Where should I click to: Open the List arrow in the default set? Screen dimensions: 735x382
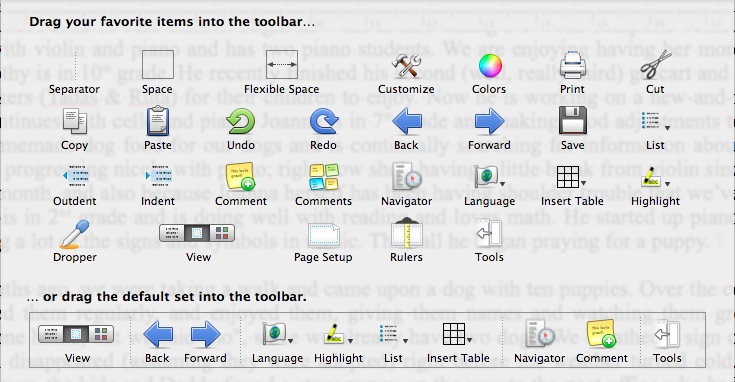point(405,341)
